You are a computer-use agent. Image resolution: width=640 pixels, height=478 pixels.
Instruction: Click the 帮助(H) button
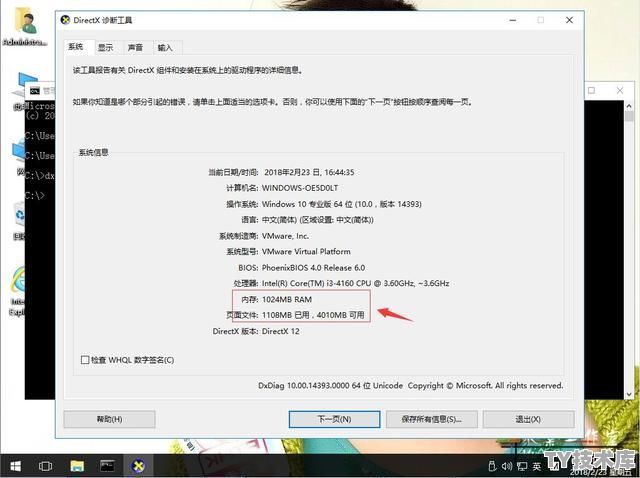coord(109,419)
